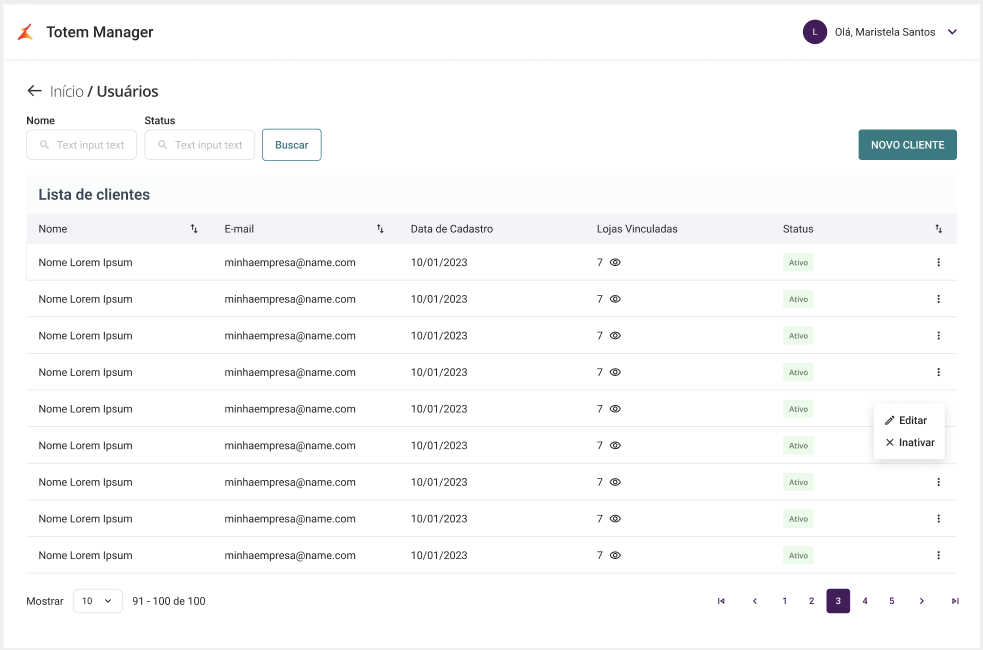Viewport: 983px width, 650px height.
Task: Sort the list by the Nome column
Action: click(x=194, y=229)
